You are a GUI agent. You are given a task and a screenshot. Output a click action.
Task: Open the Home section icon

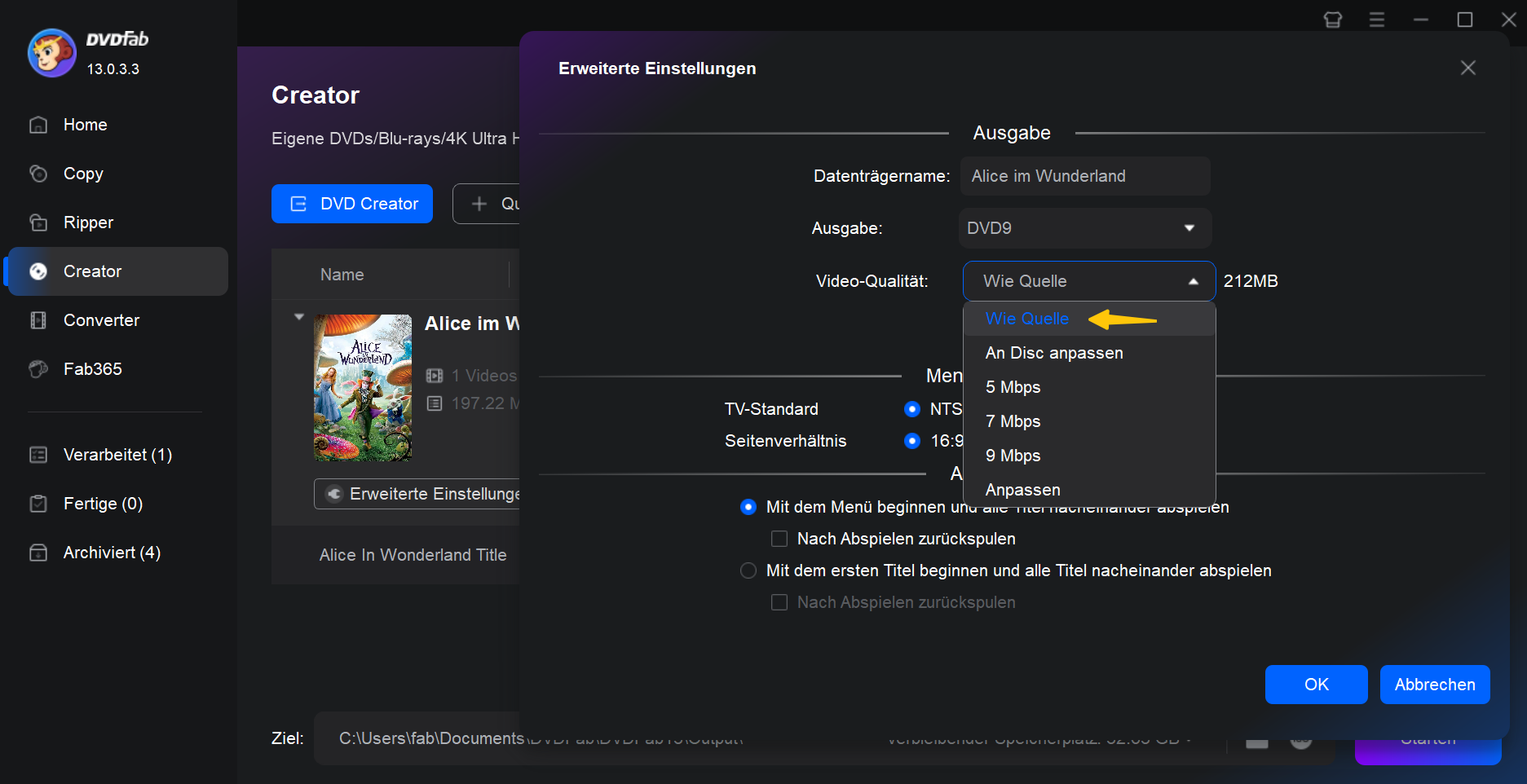tap(38, 125)
